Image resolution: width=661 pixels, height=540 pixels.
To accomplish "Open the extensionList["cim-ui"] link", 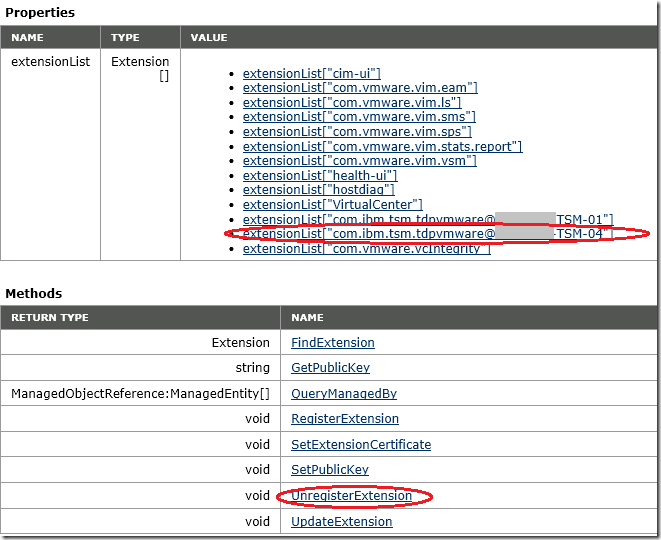I will pos(311,73).
